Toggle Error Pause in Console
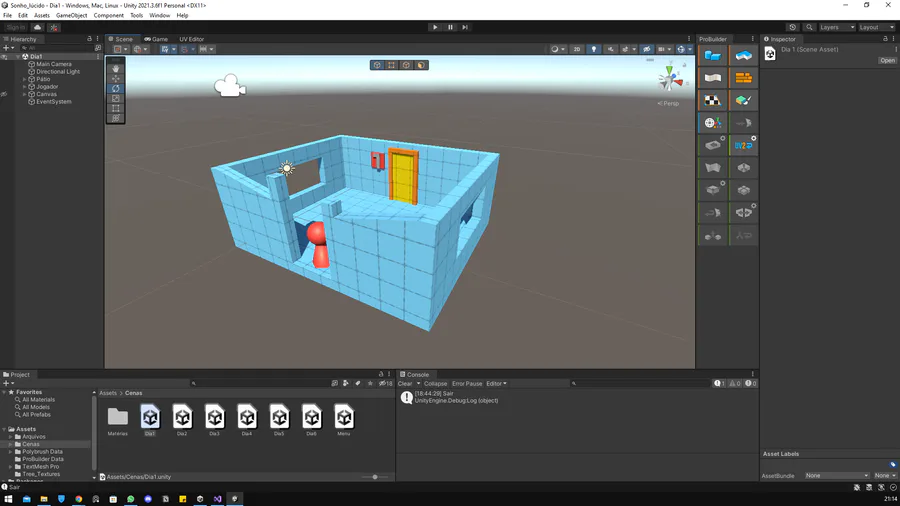The height and width of the screenshot is (506, 900). (467, 384)
